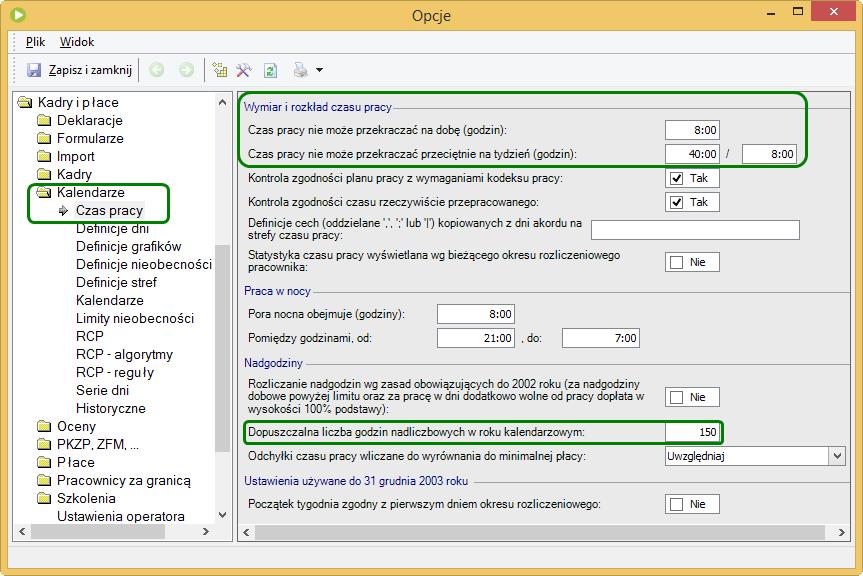Image resolution: width=863 pixels, height=576 pixels.
Task: Click the Deklaracje folder icon
Action: point(44,120)
